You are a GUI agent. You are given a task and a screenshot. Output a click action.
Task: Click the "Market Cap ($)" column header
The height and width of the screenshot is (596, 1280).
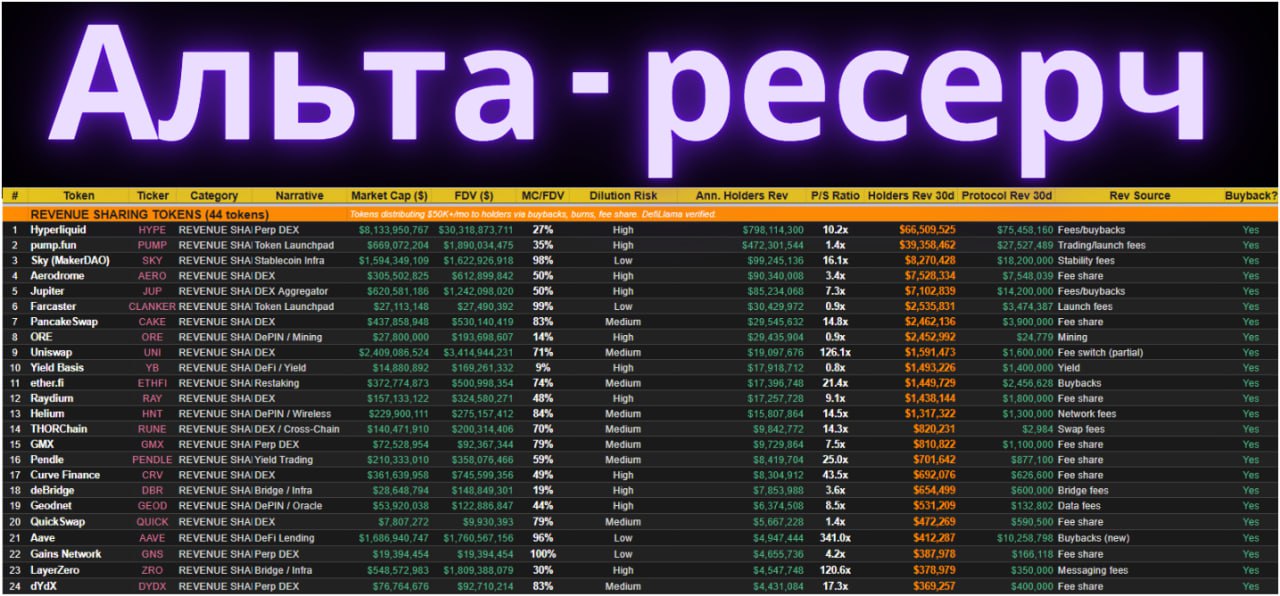point(390,196)
